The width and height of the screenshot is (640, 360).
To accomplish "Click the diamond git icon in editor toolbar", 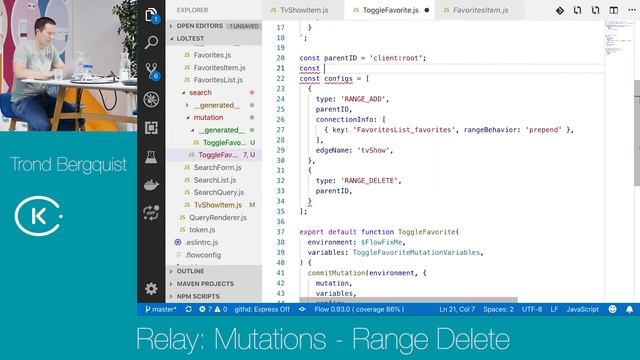I will point(560,10).
